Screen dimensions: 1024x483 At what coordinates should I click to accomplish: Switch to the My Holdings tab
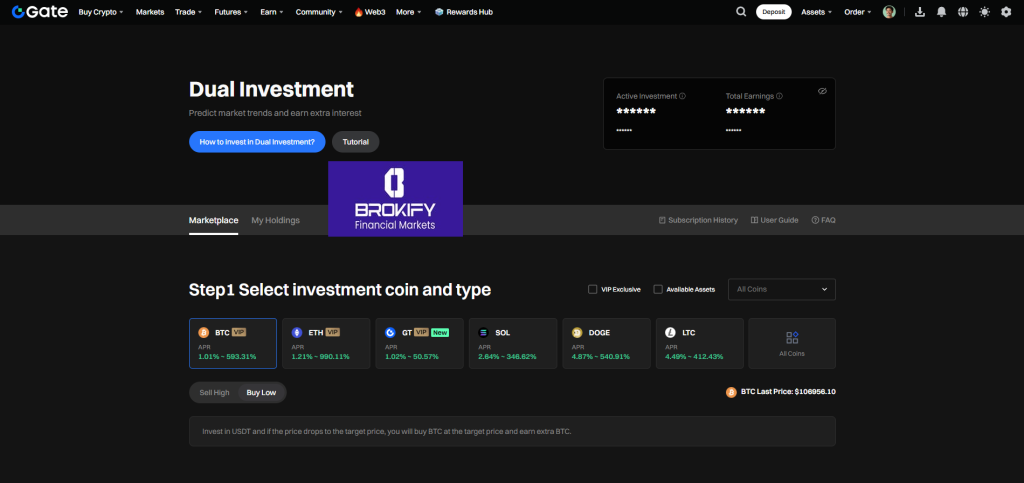pyautogui.click(x=275, y=220)
